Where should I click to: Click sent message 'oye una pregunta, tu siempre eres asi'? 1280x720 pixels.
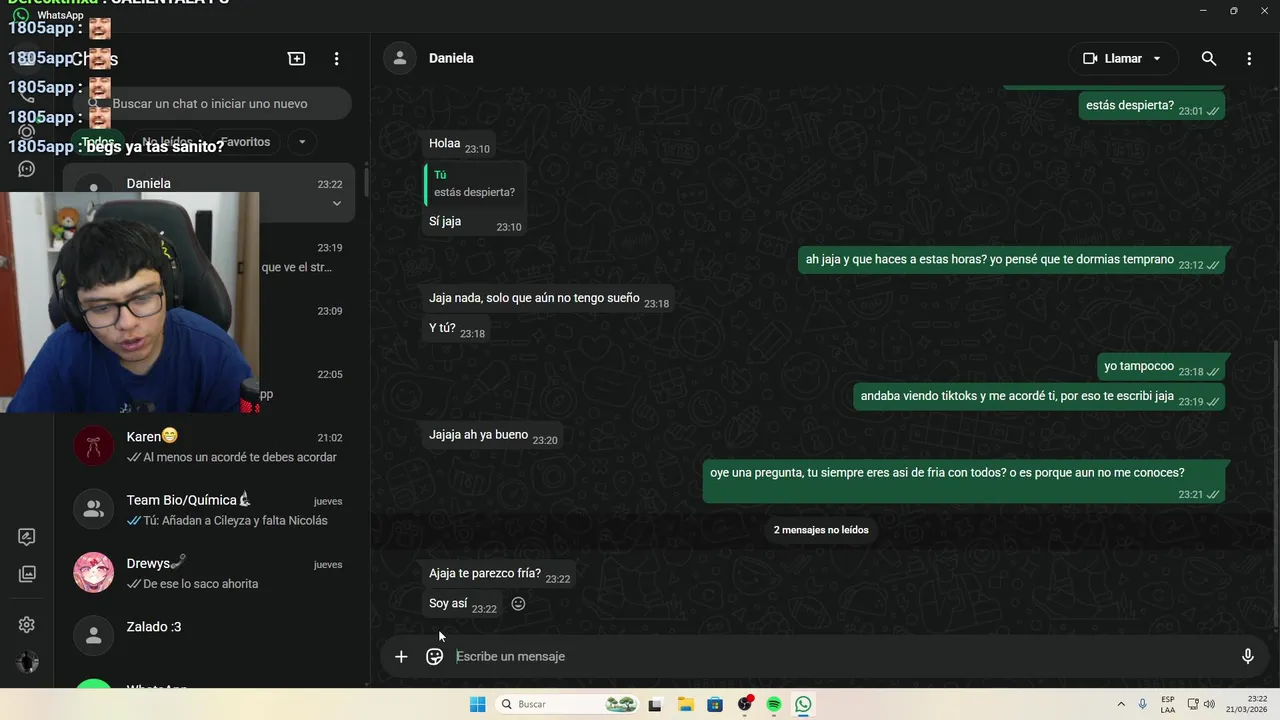(964, 482)
